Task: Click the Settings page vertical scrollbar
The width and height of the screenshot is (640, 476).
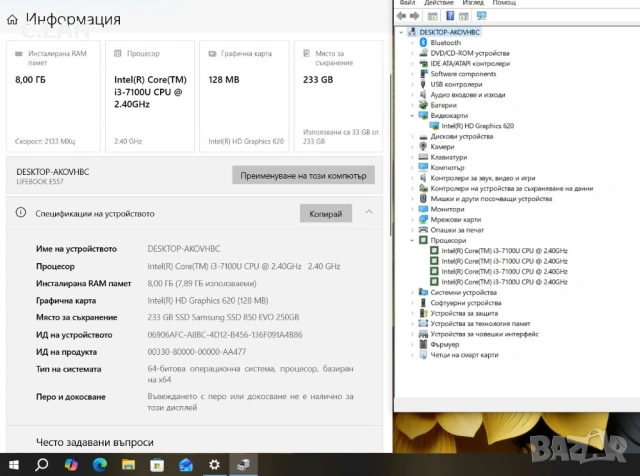Action: tap(391, 155)
